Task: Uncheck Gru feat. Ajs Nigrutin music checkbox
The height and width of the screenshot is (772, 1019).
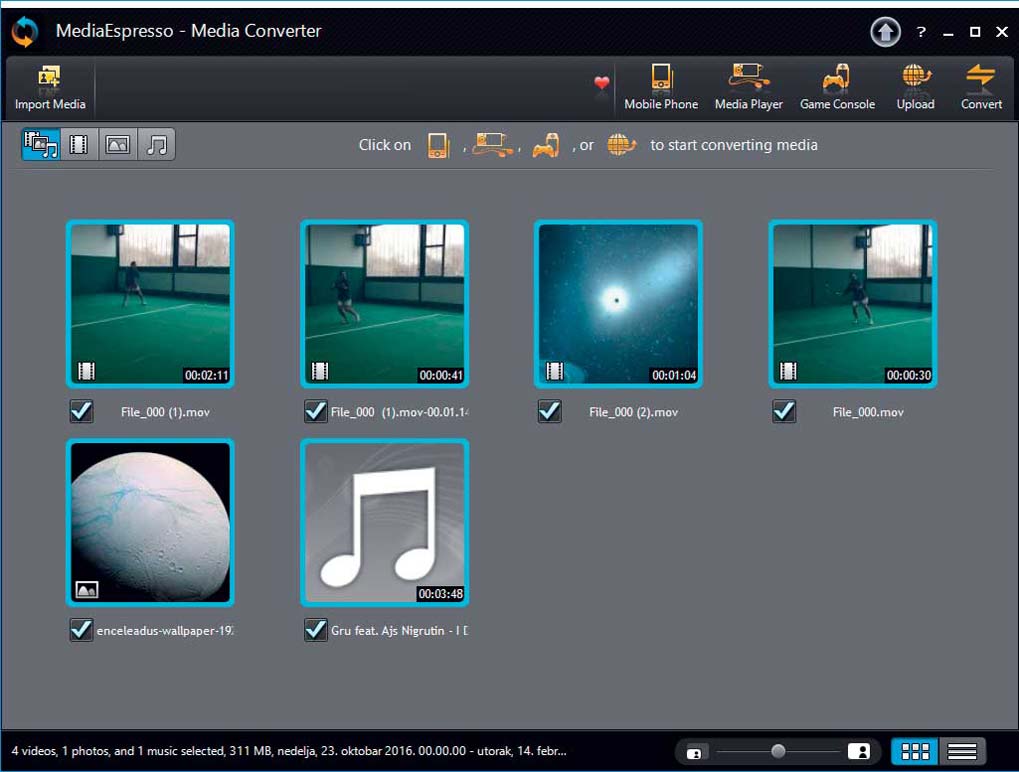Action: pos(316,630)
